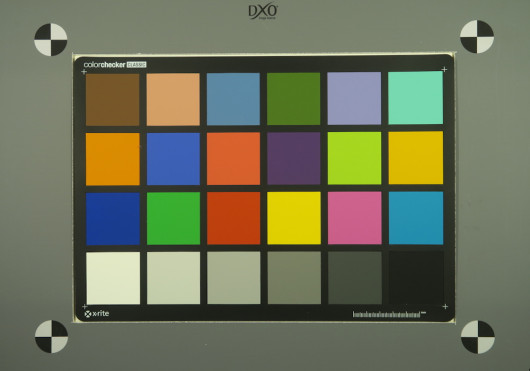Click the top-left checkered registration target
The image size is (530, 371).
(x=51, y=40)
